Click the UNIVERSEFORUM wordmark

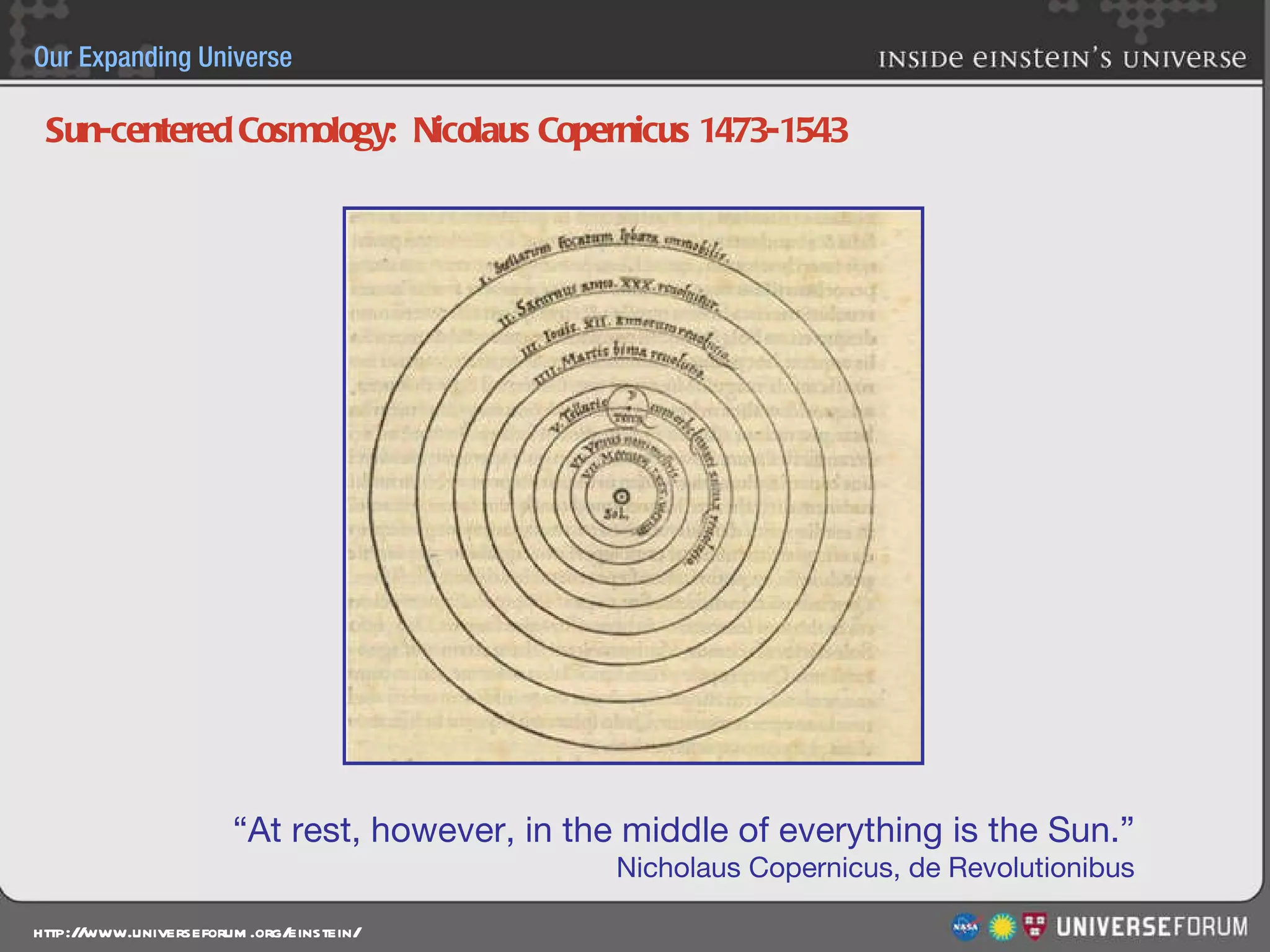point(1152,927)
